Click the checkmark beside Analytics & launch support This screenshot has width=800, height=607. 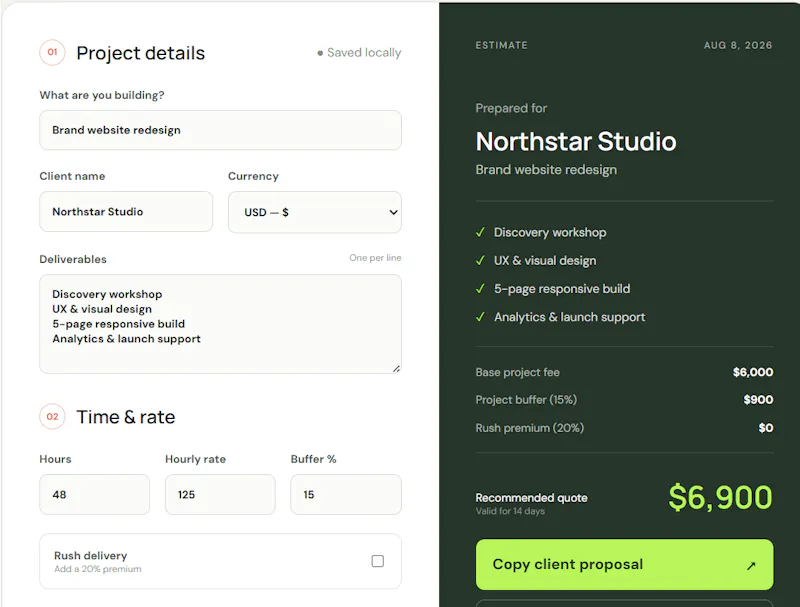[x=480, y=317]
